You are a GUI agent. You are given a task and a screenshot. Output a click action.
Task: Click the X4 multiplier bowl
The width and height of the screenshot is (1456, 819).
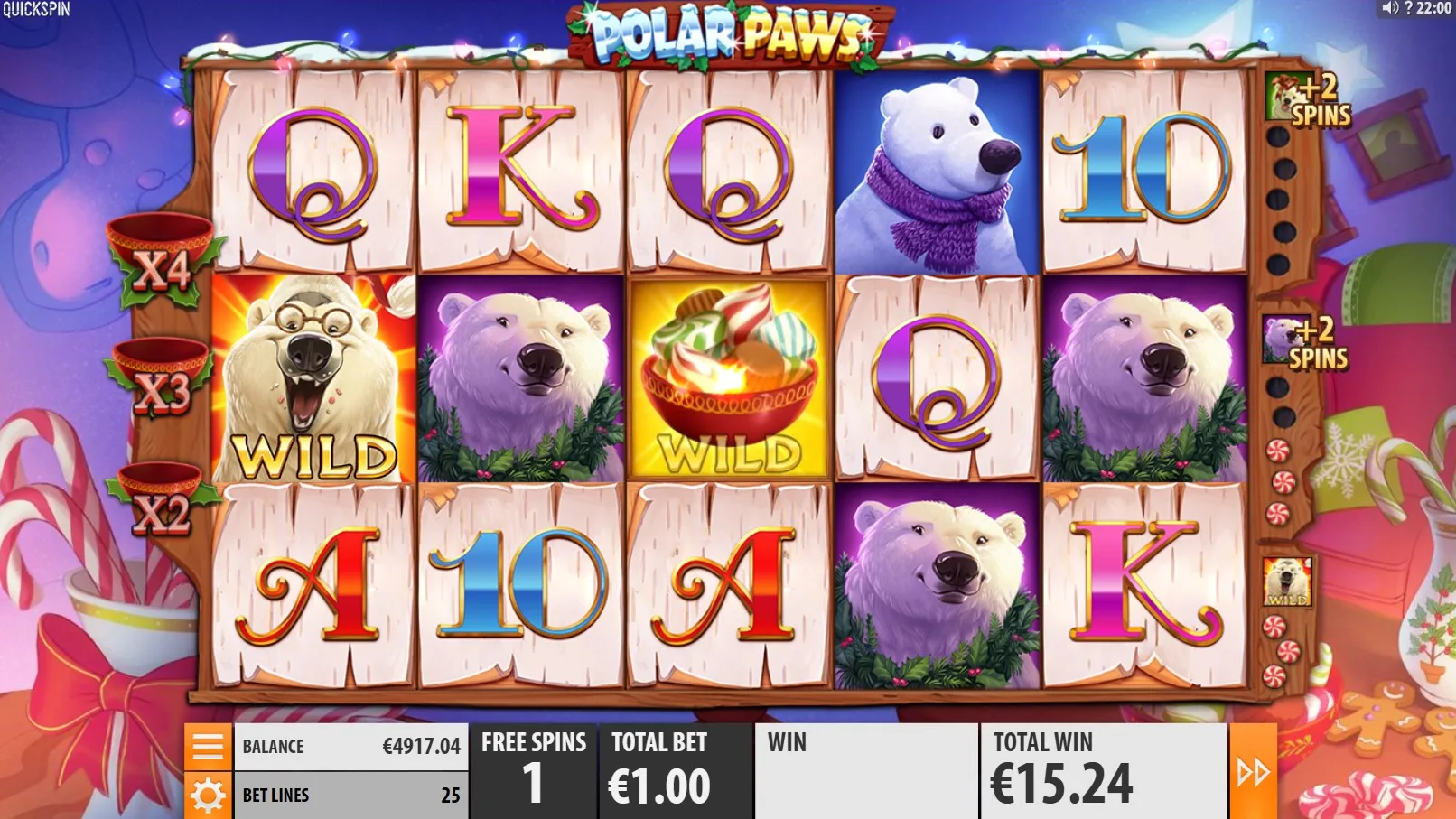(163, 258)
